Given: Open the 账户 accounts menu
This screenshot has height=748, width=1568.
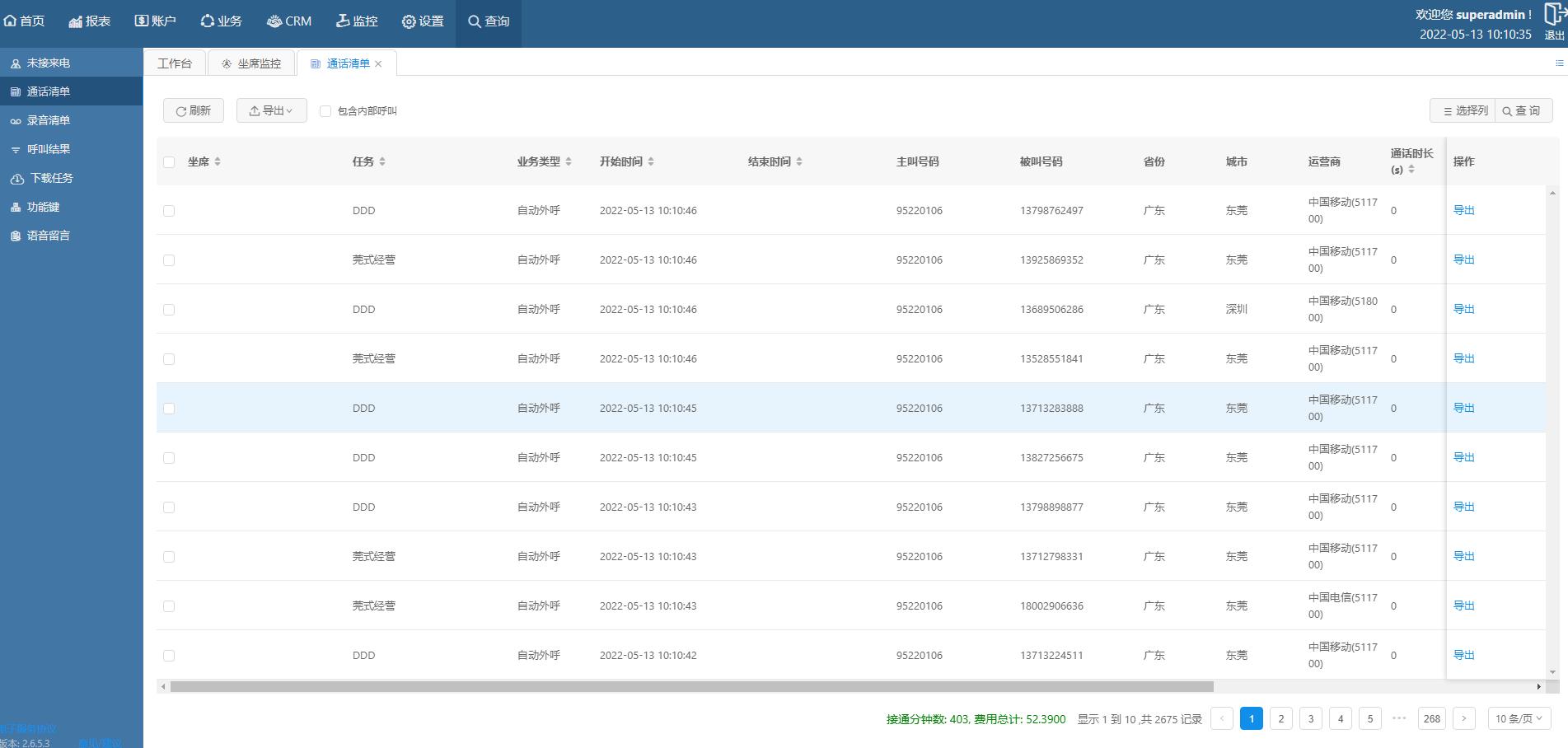Looking at the screenshot, I should (156, 21).
